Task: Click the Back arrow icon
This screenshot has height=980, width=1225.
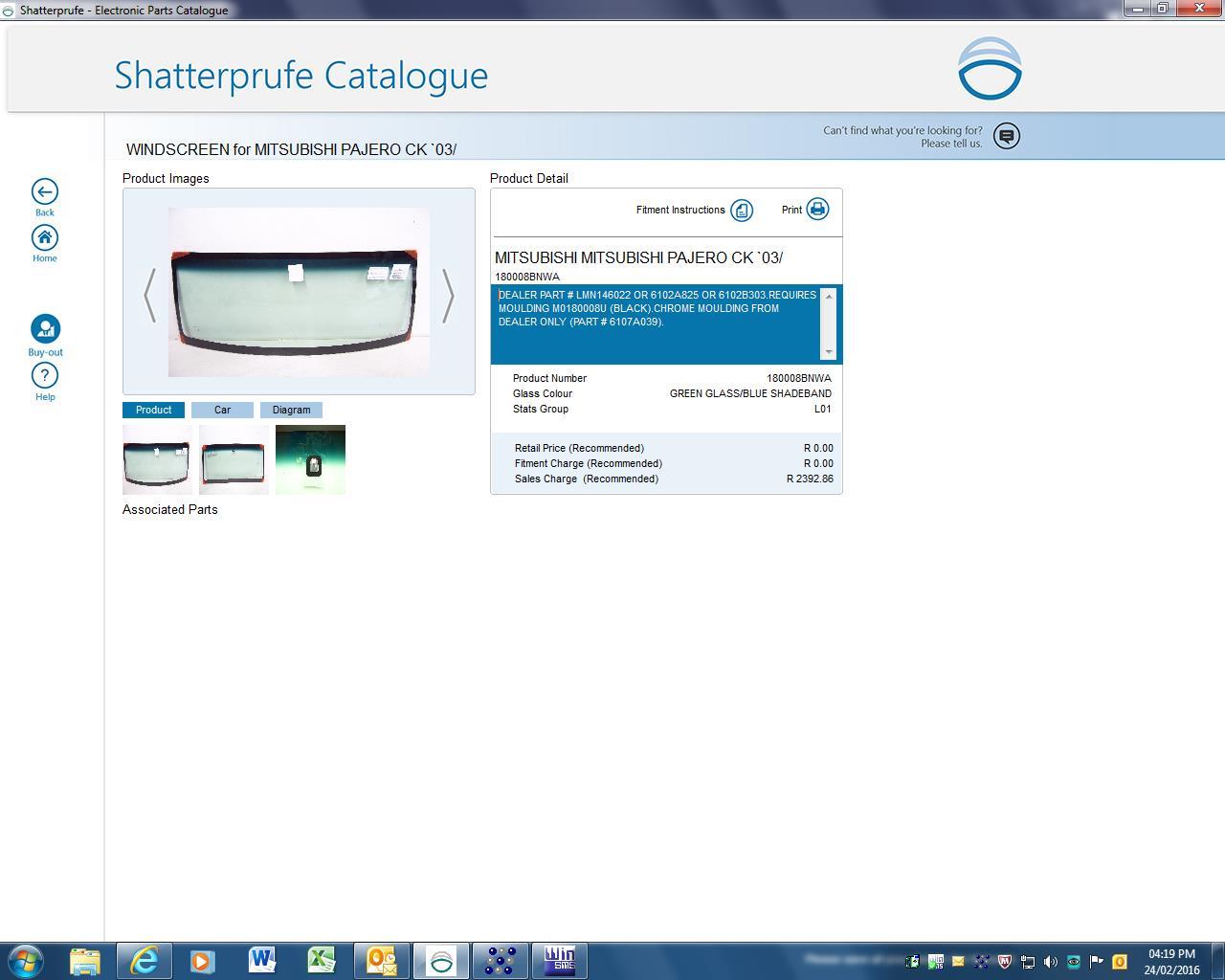Action: coord(44,191)
